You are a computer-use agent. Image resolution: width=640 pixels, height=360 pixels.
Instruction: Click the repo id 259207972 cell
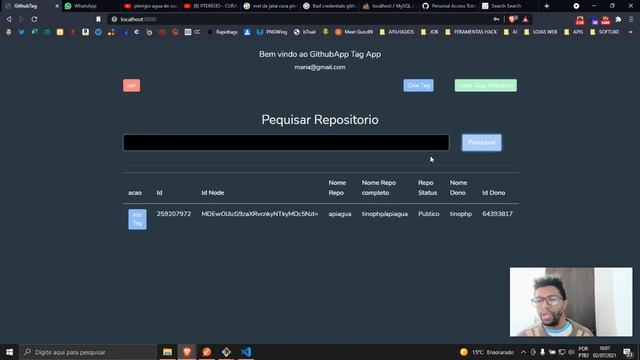point(174,214)
